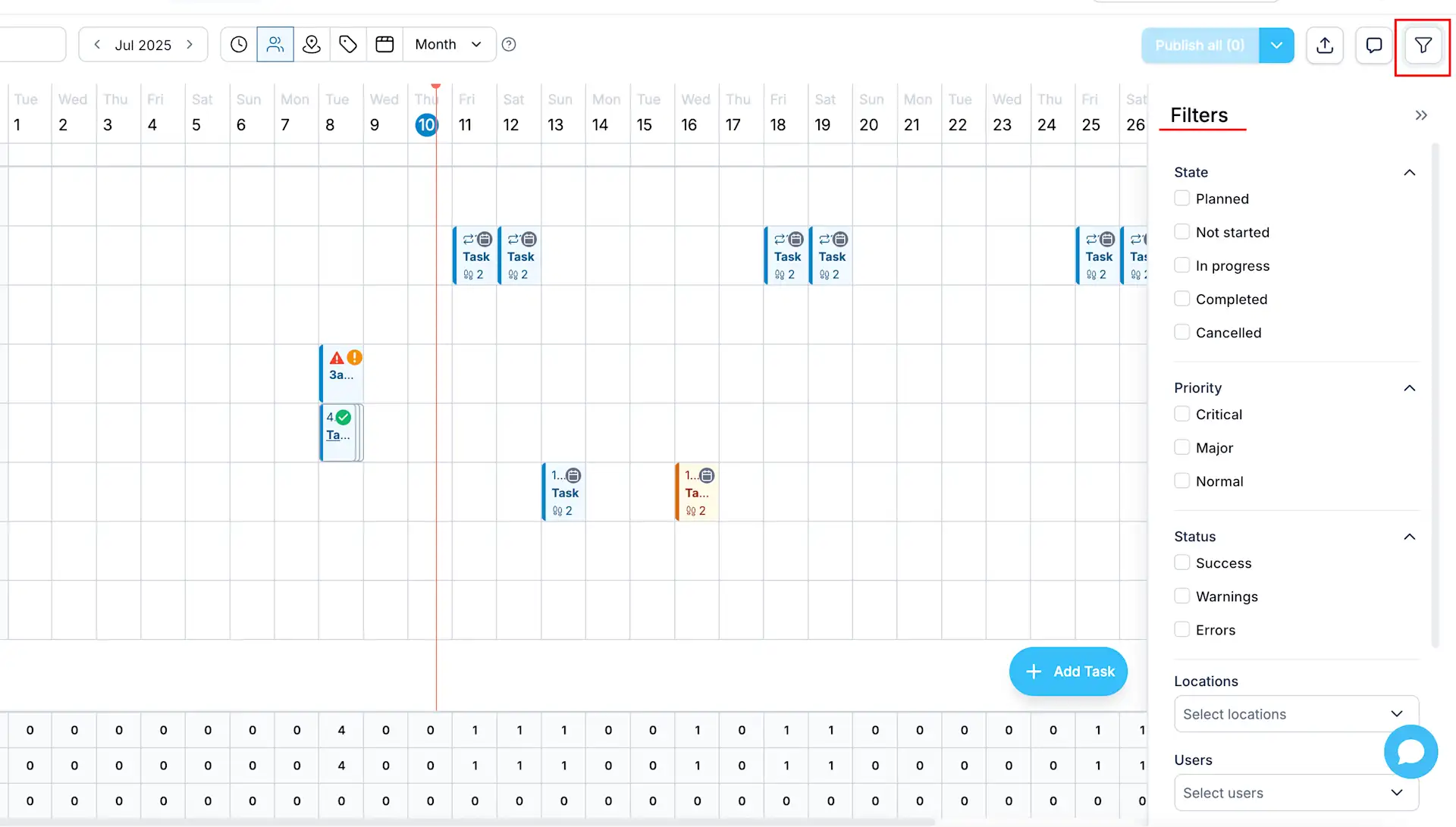Open comments via the speech bubble icon
This screenshot has width=1456, height=827.
pyautogui.click(x=1373, y=45)
